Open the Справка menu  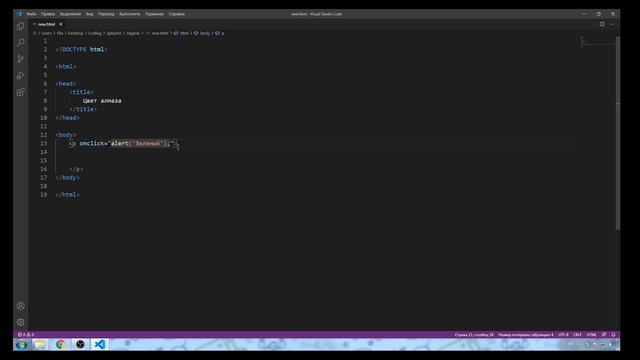177,14
